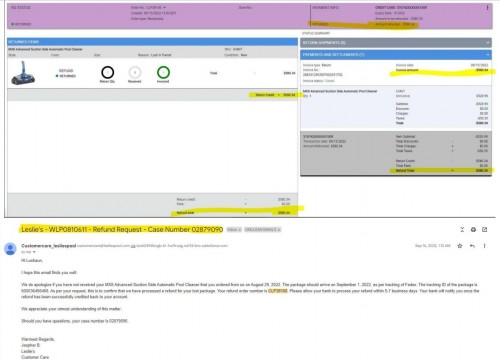Viewport: 500px width, 360px height.
Task: Click the Sep 16, 2022 email timestamp
Action: click(x=433, y=246)
